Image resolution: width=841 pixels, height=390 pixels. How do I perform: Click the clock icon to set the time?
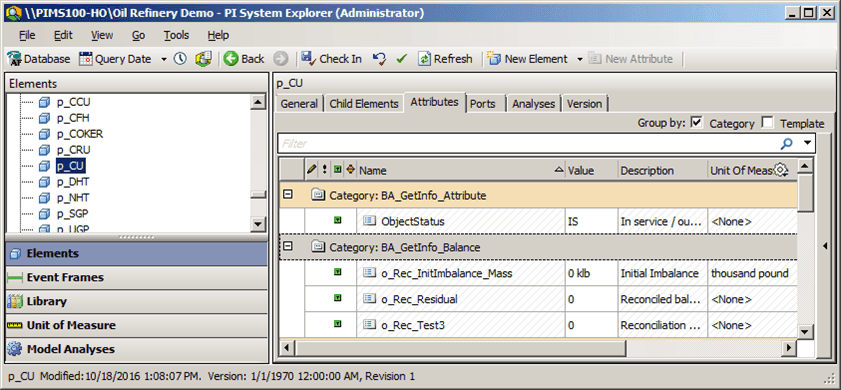click(180, 59)
